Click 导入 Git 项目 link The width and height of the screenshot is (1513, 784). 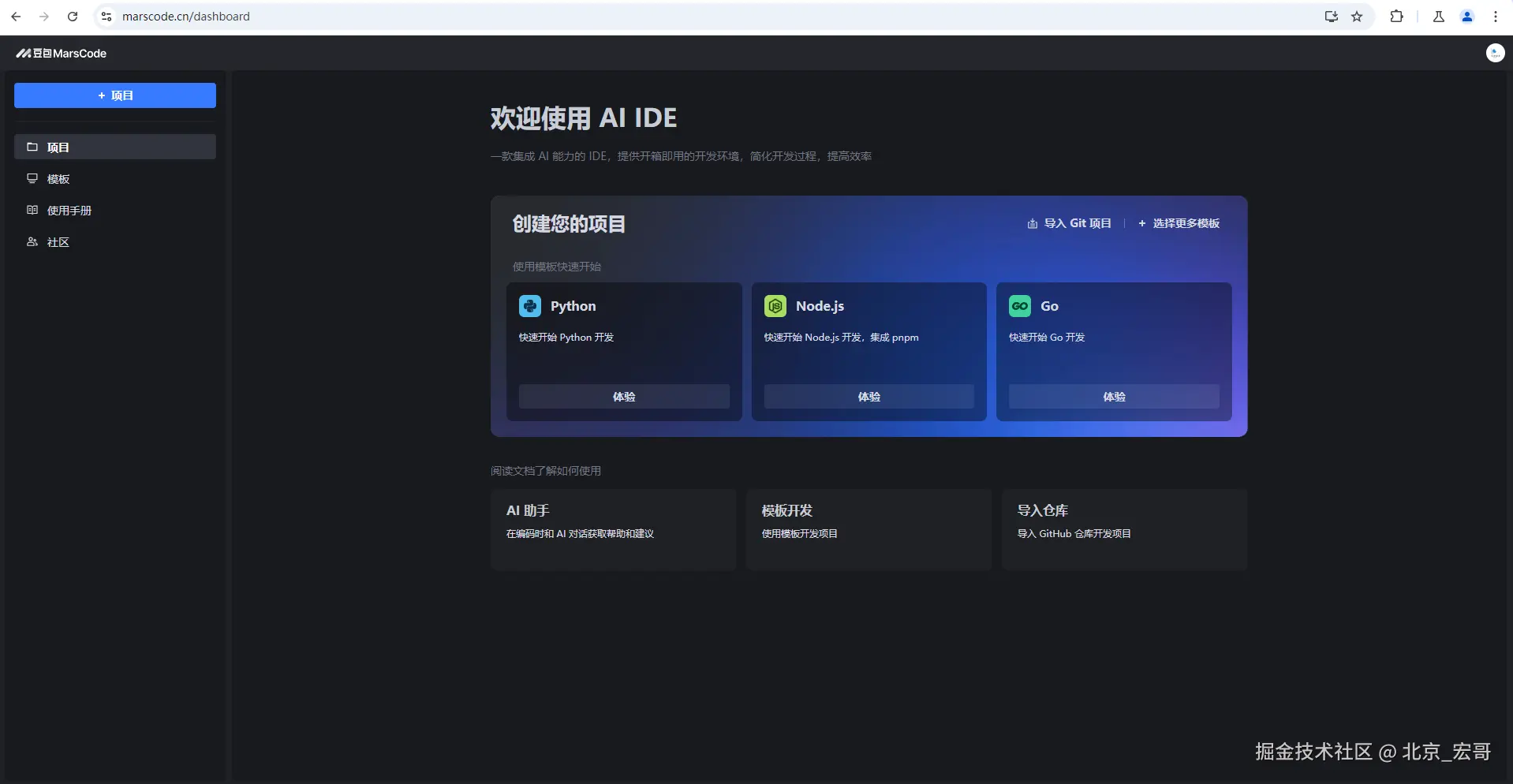[1069, 223]
